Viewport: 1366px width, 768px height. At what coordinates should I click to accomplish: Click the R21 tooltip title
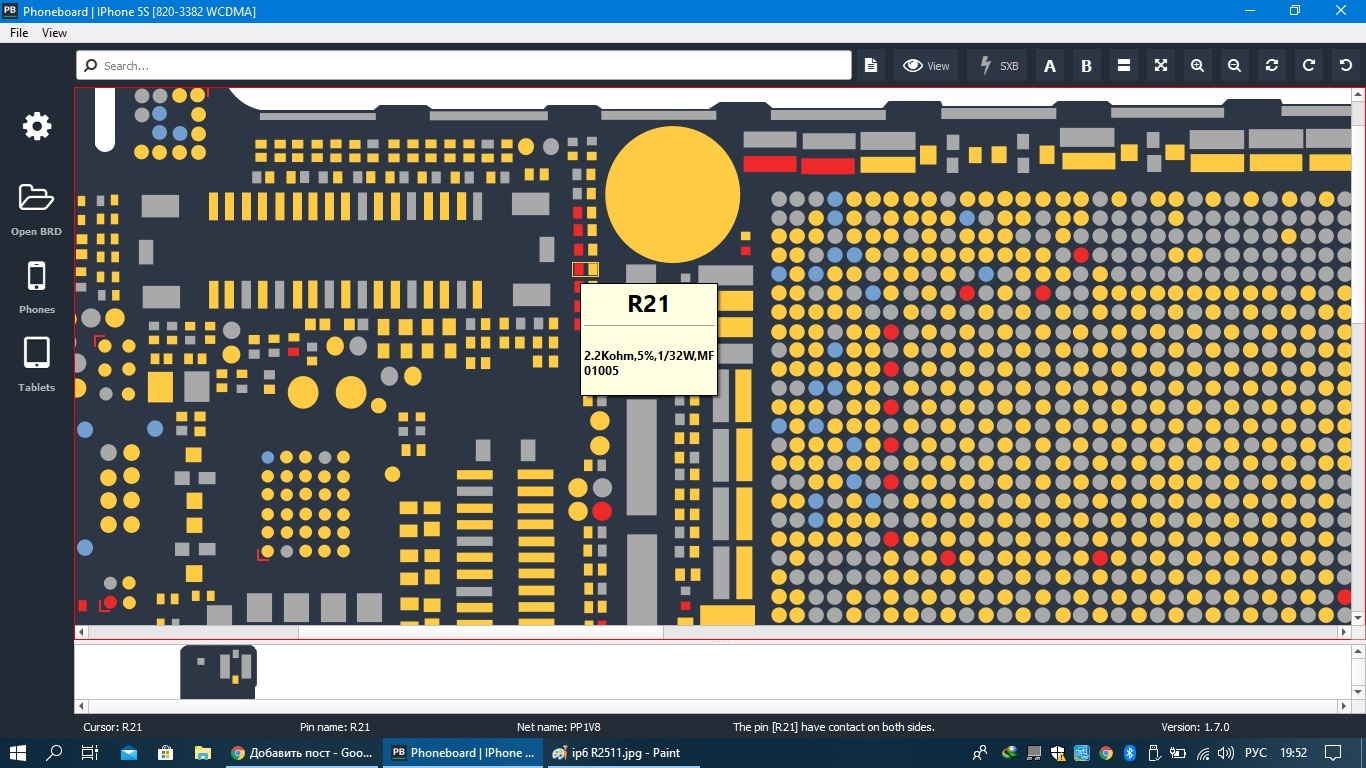pos(648,304)
